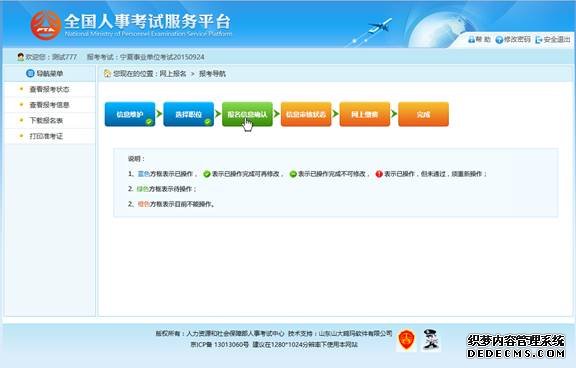Select 下载报名表 in the sidebar
Image resolution: width=576 pixels, height=368 pixels.
pos(46,120)
